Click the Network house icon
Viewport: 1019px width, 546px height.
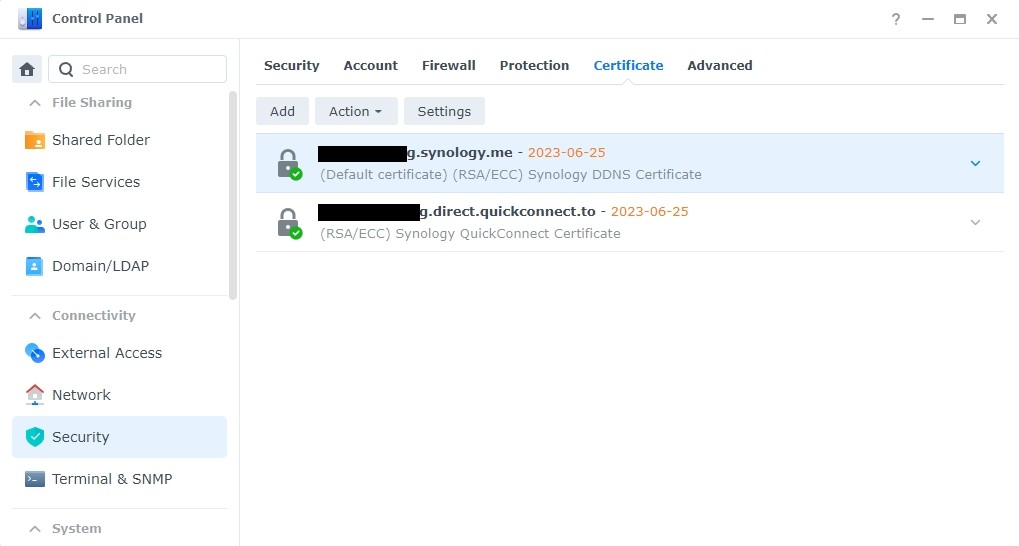tap(35, 395)
